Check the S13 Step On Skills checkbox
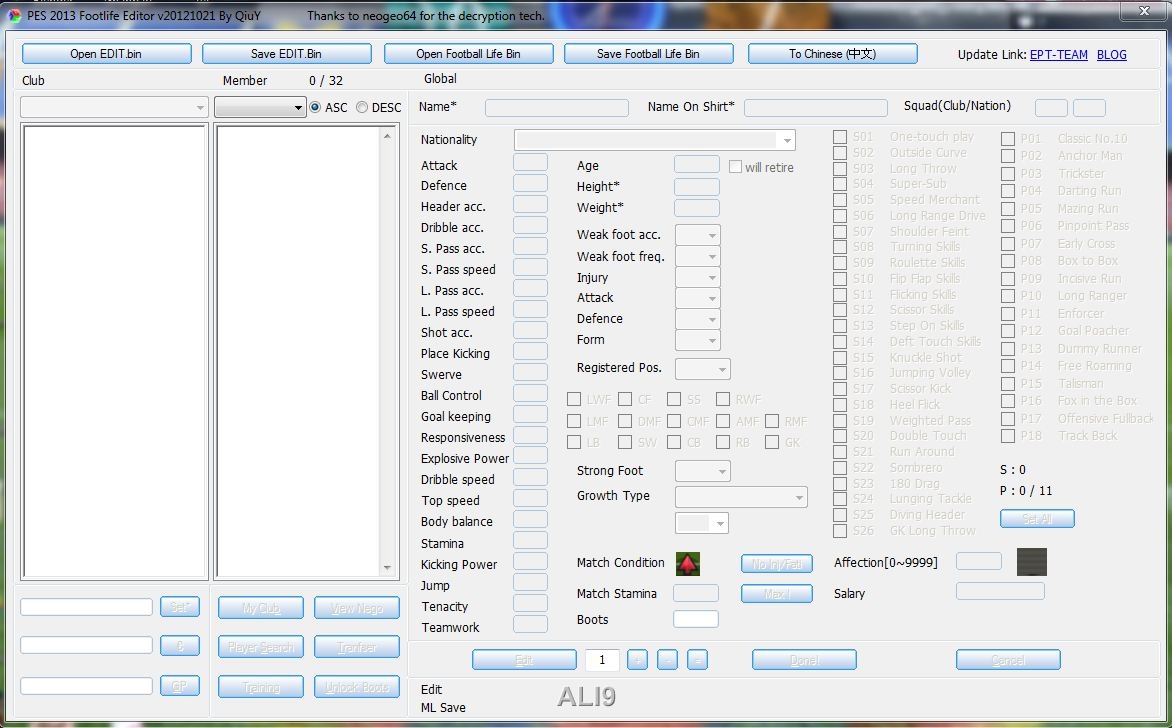Image resolution: width=1172 pixels, height=728 pixels. click(840, 326)
